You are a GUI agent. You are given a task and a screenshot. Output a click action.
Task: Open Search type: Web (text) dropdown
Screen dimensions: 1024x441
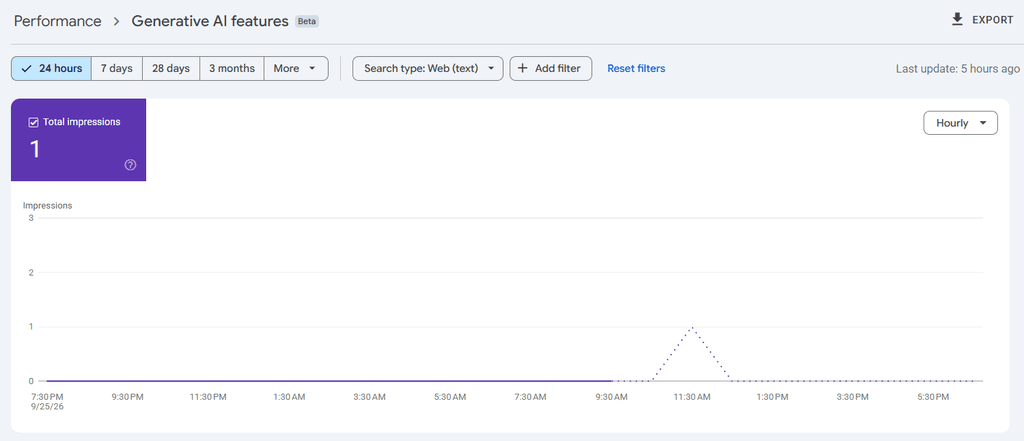point(428,68)
